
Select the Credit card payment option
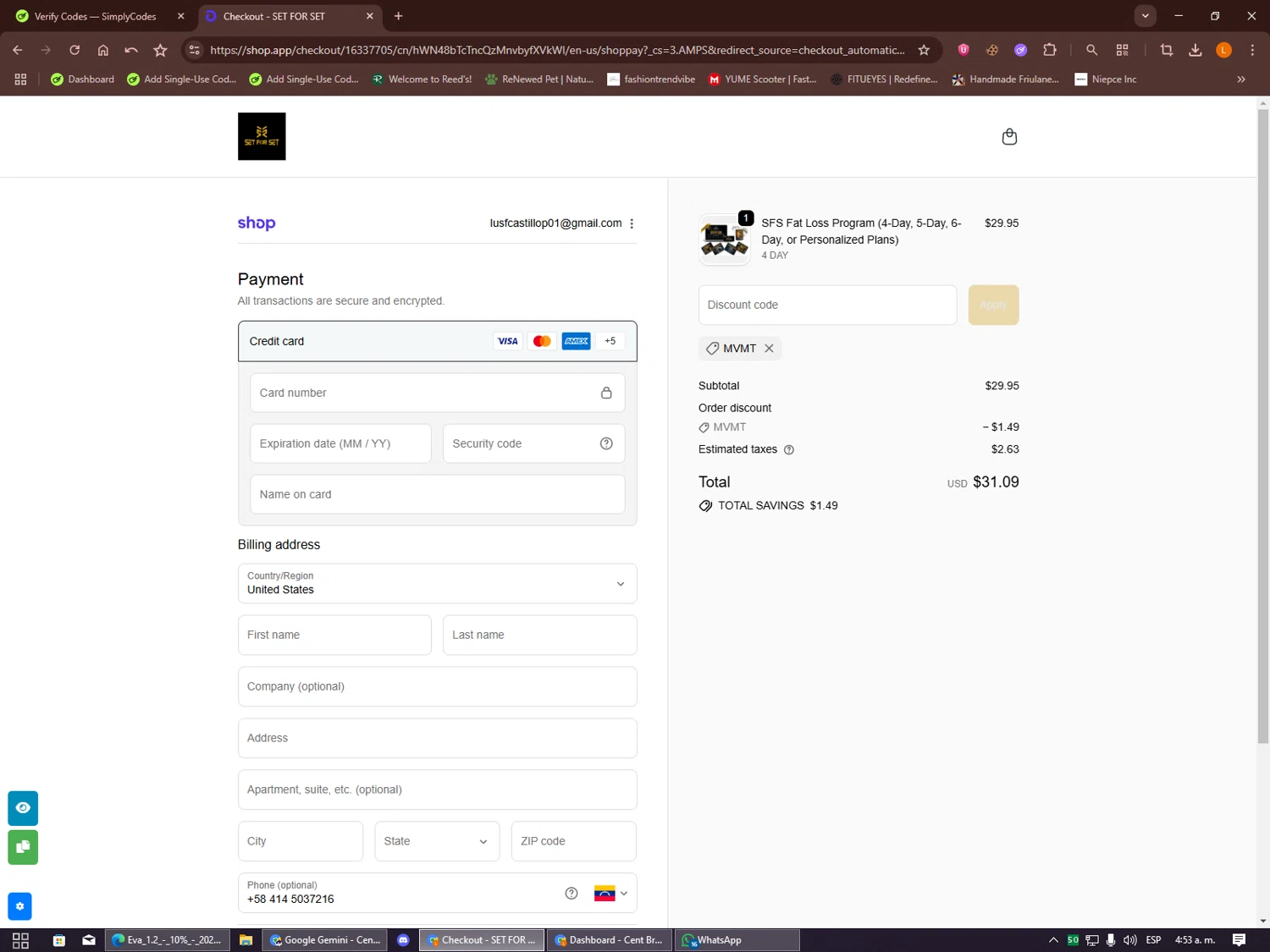pos(437,341)
